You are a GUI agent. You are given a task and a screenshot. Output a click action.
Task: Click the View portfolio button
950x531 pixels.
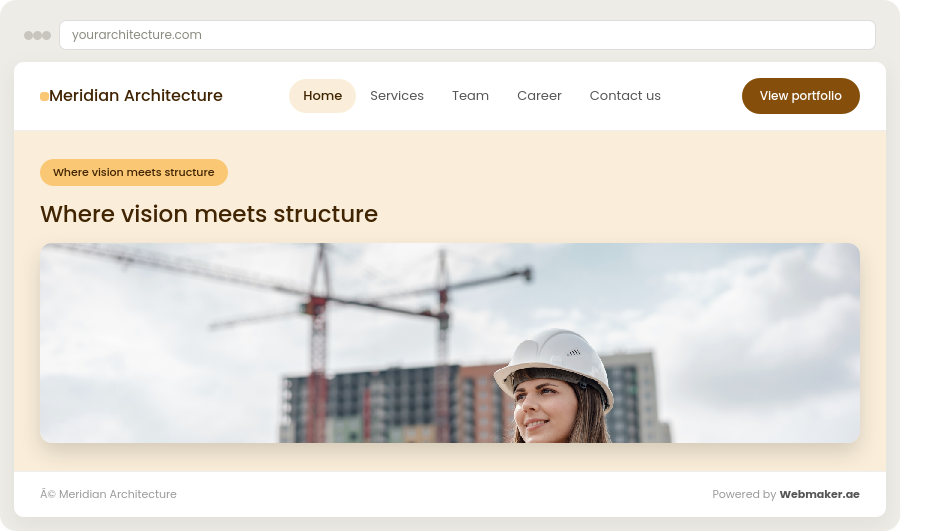tap(800, 96)
